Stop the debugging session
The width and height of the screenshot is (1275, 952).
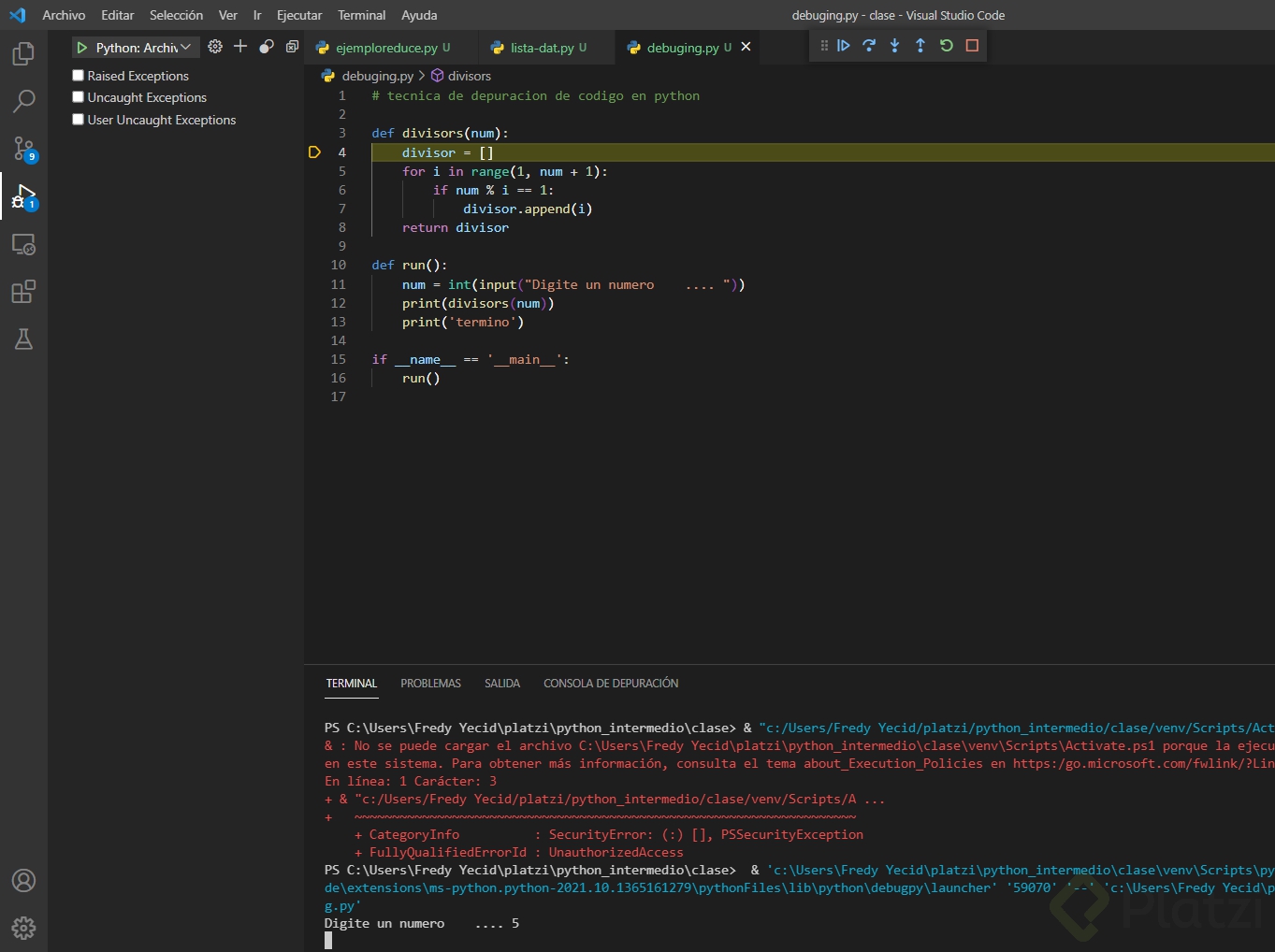click(972, 46)
